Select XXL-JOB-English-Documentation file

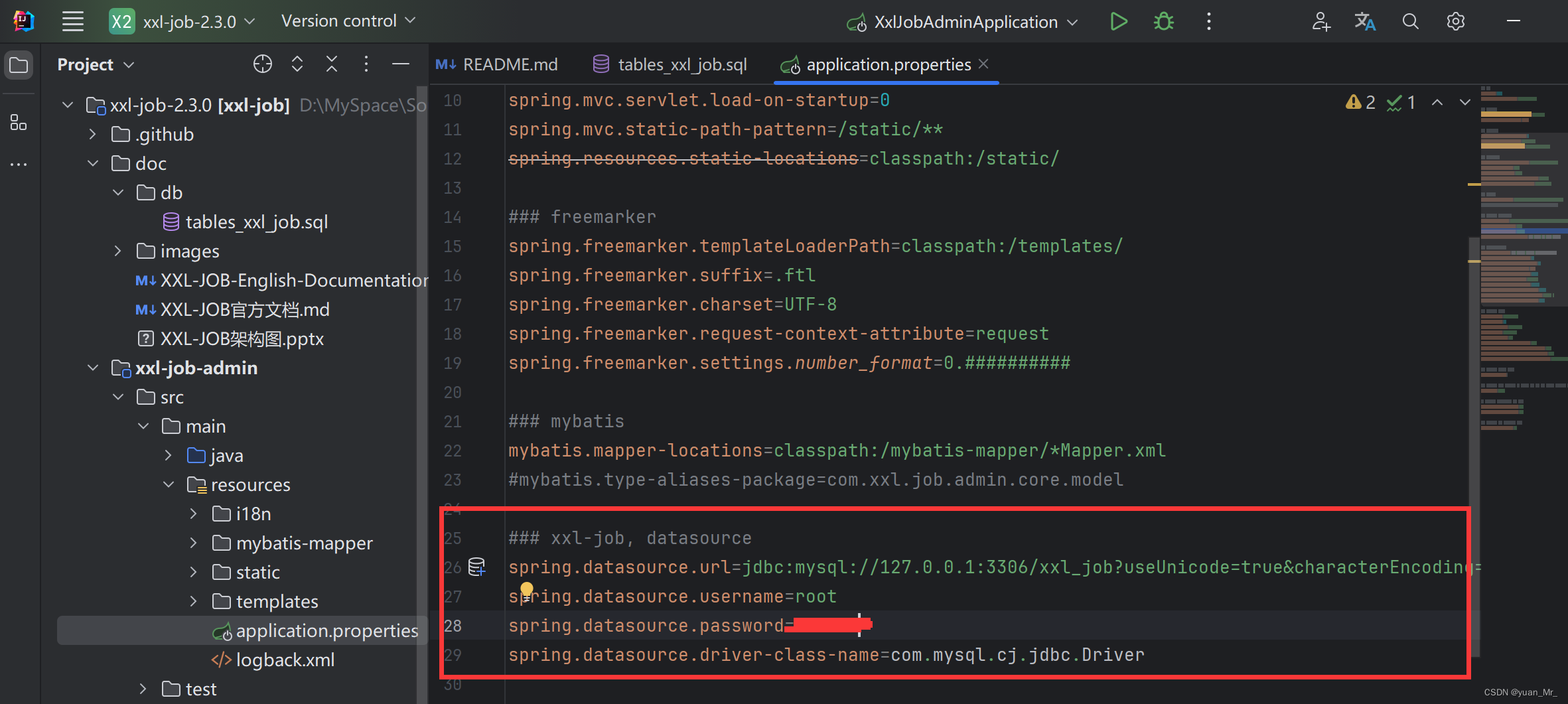281,280
